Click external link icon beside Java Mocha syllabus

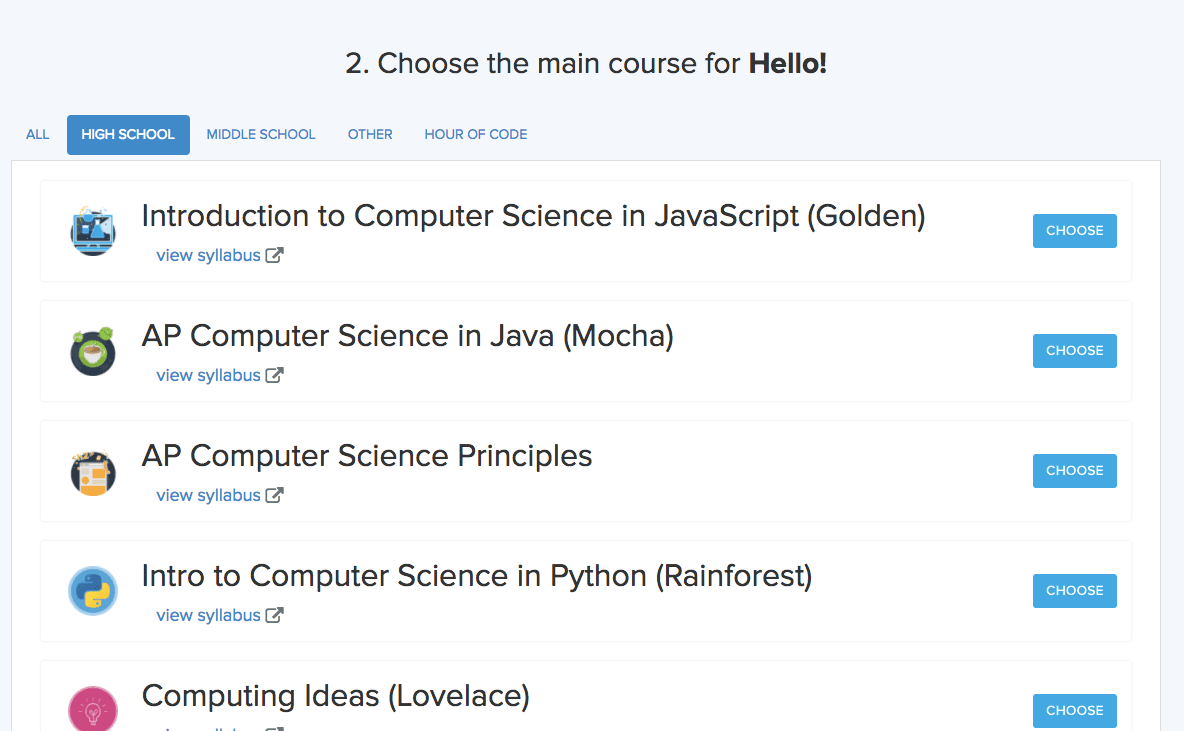click(274, 375)
